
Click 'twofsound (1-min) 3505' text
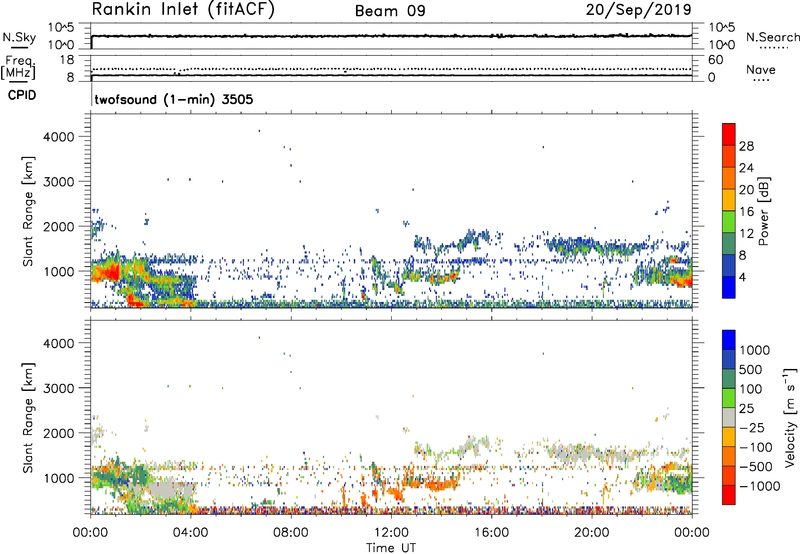pos(173,99)
